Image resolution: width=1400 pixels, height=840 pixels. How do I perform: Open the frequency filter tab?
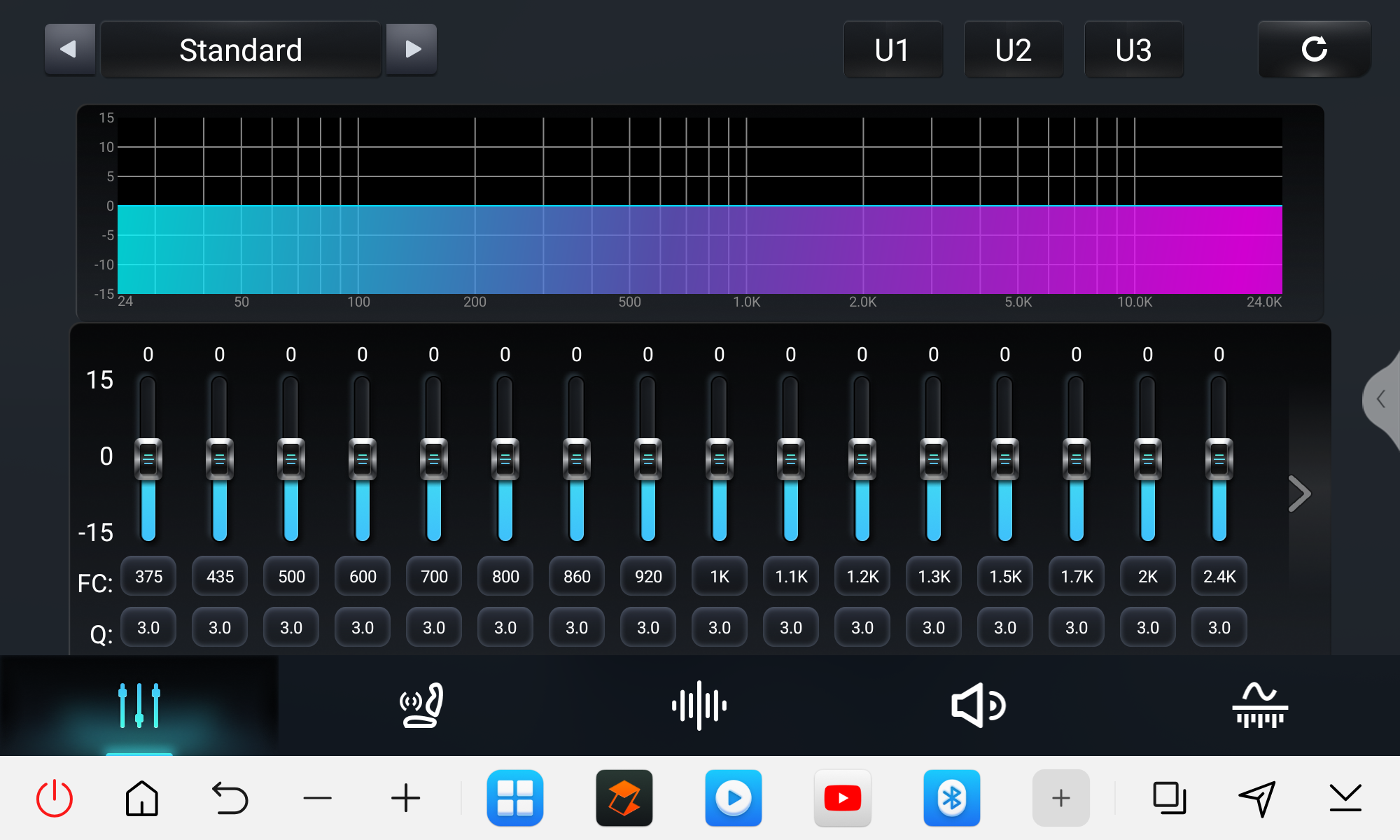click(1259, 706)
